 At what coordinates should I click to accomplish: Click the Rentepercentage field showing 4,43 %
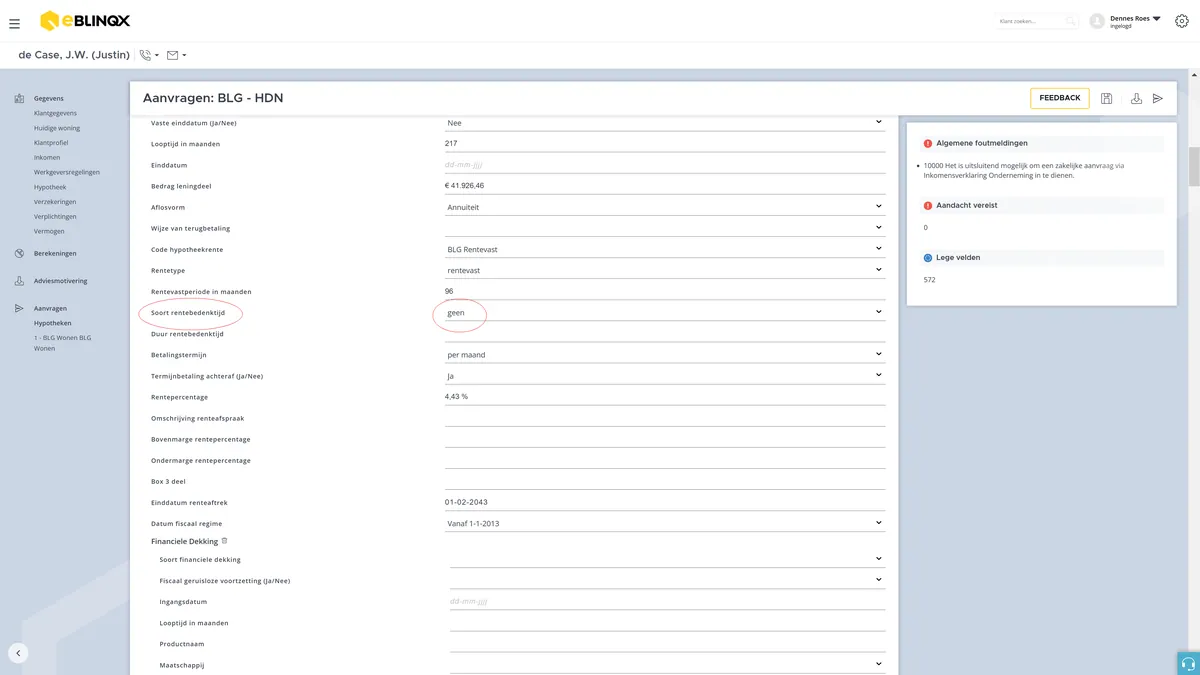click(665, 397)
